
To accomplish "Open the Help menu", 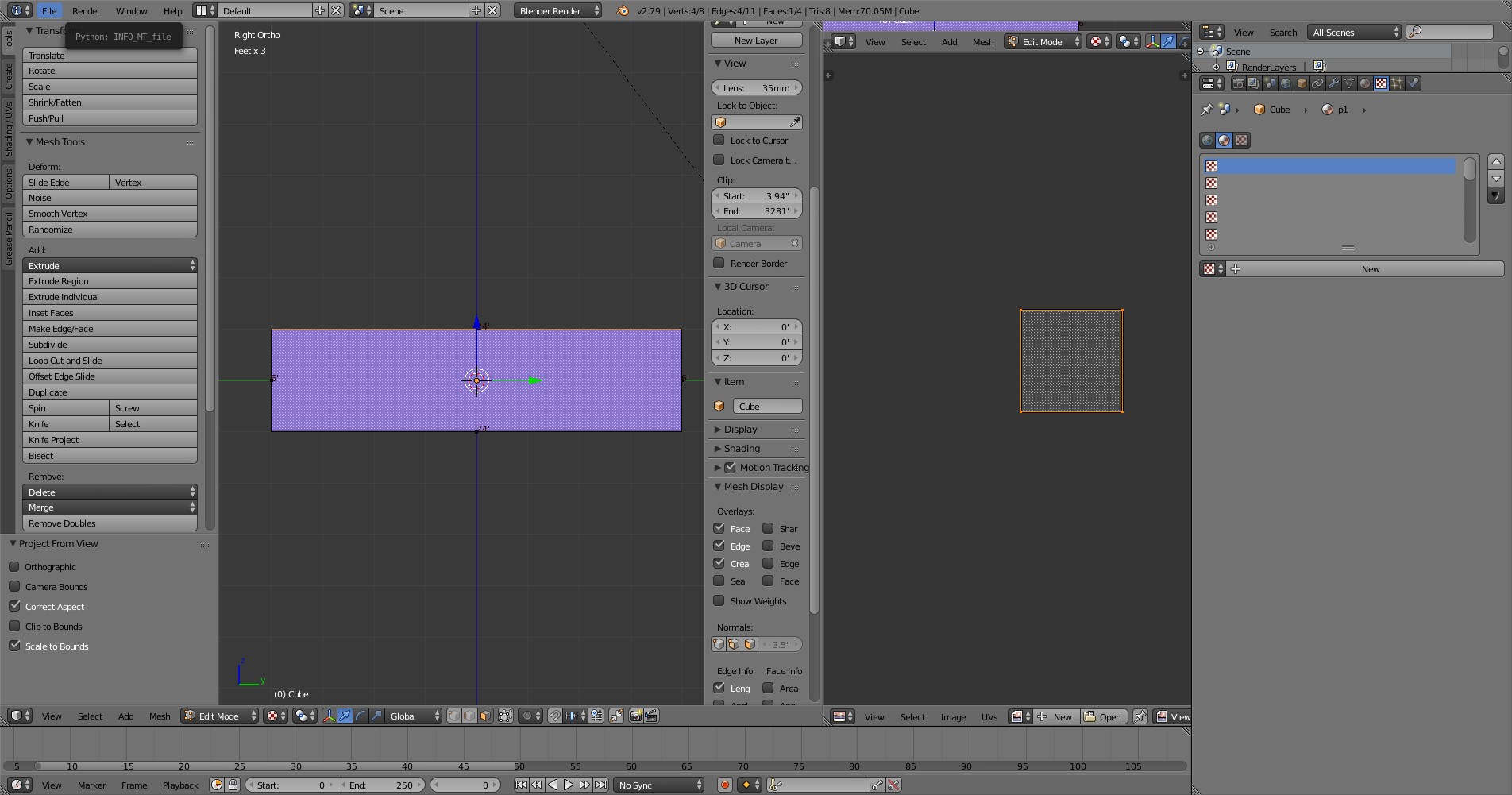I will point(172,10).
